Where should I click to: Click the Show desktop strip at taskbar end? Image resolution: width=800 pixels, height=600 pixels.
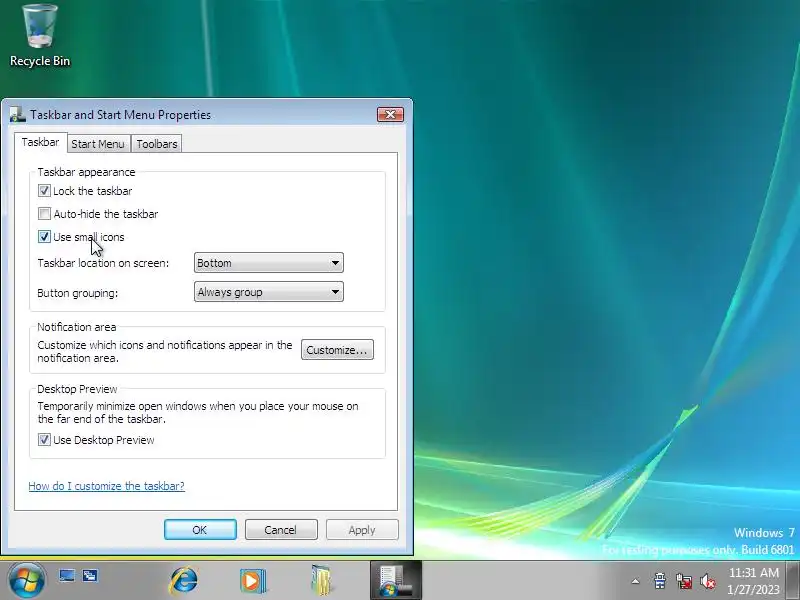(794, 581)
